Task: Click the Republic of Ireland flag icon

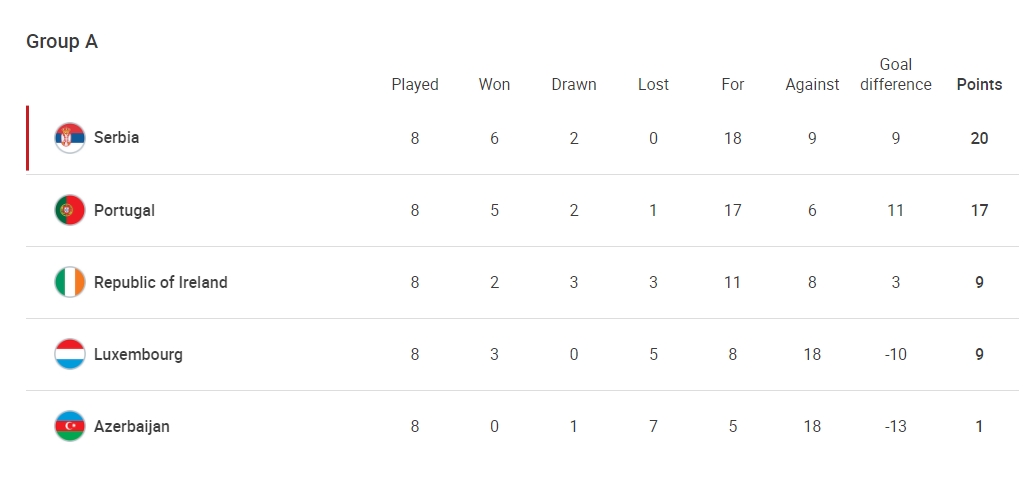Action: pos(69,282)
